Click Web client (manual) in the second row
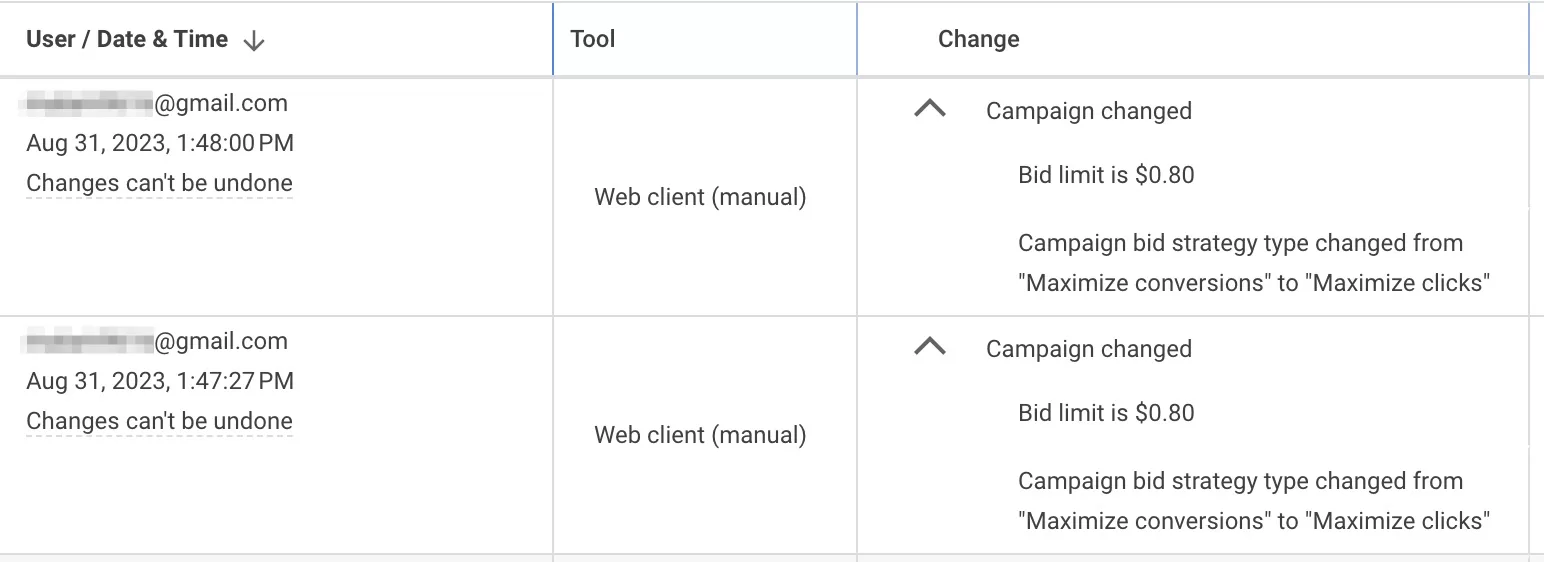 point(700,435)
